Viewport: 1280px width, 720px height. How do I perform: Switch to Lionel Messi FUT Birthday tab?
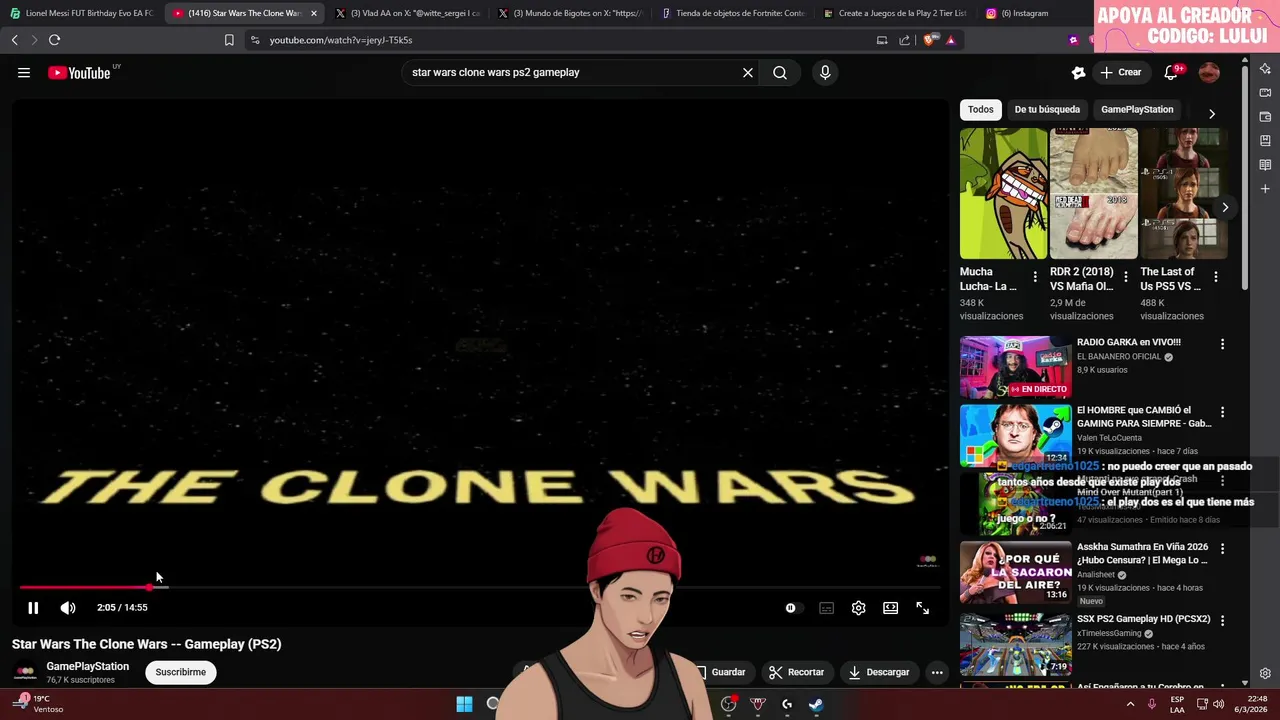coord(82,13)
